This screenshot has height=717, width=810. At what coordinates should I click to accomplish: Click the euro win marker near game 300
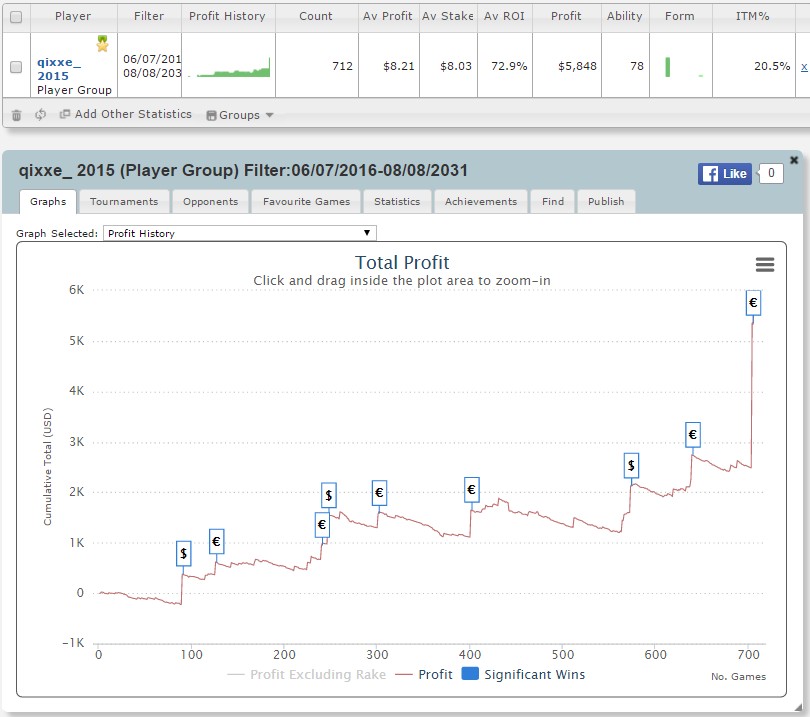coord(379,493)
